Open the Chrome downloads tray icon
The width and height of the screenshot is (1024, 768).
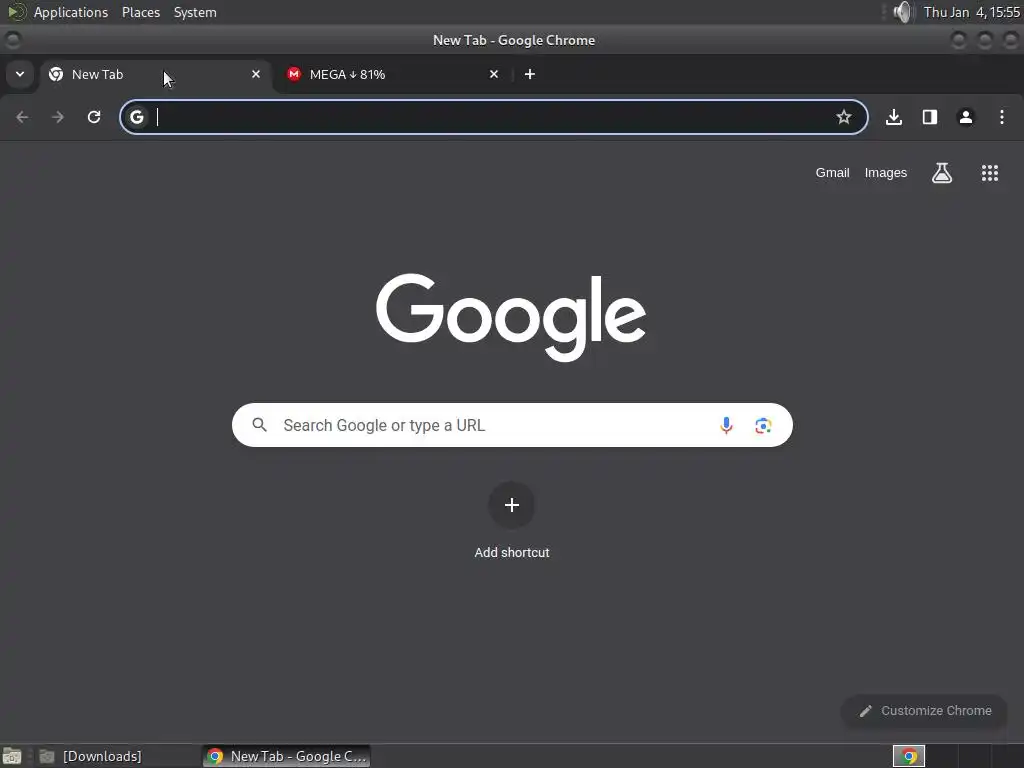tap(894, 117)
